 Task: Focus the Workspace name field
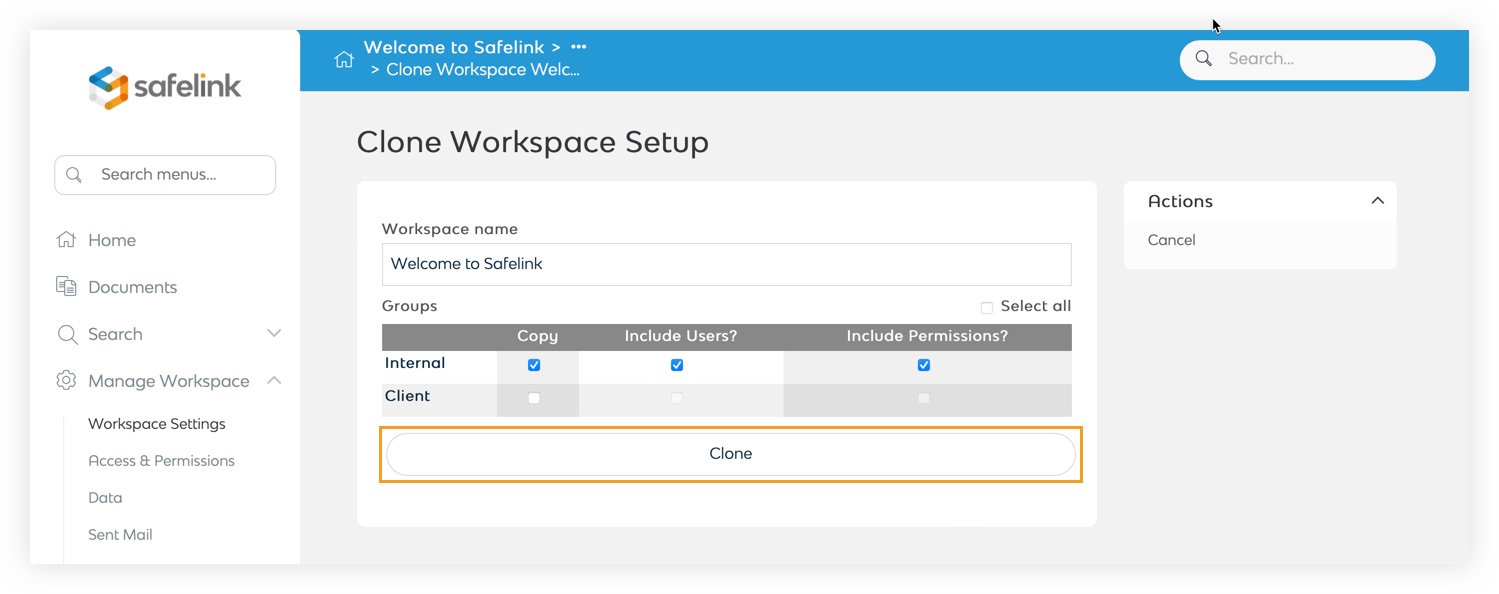coord(727,264)
